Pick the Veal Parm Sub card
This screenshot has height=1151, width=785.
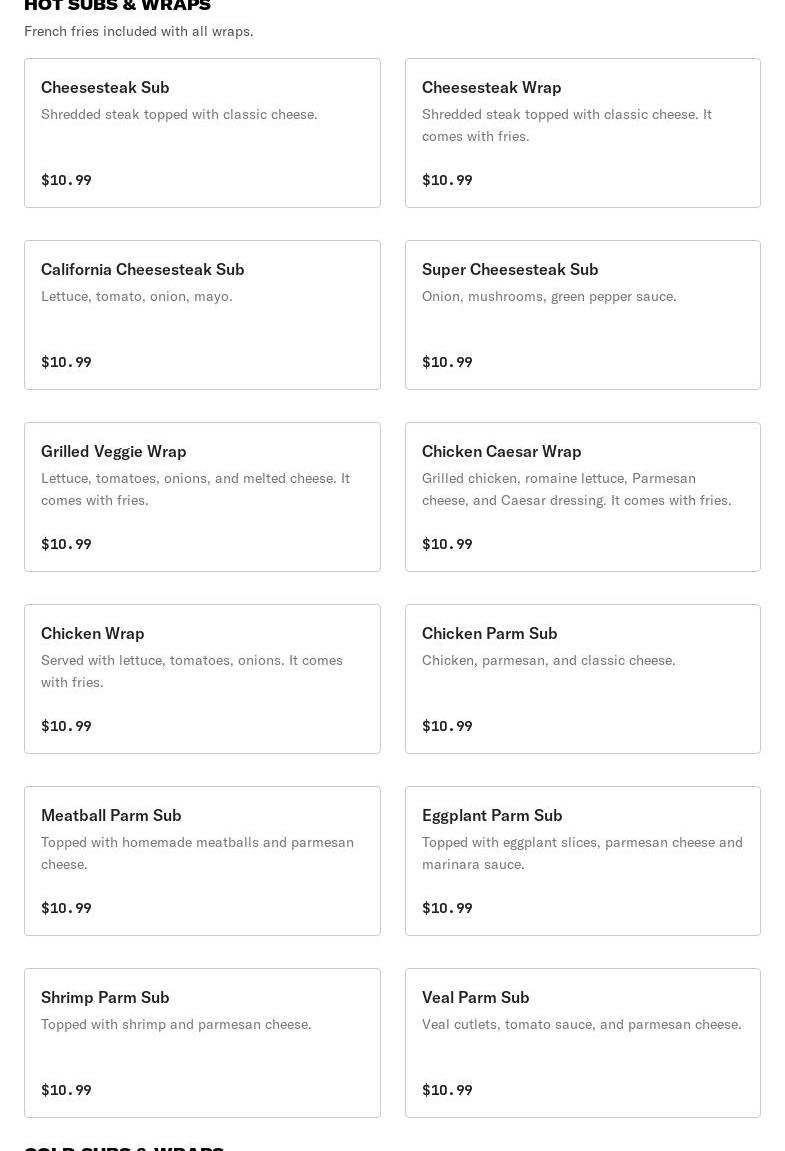pos(582,1043)
